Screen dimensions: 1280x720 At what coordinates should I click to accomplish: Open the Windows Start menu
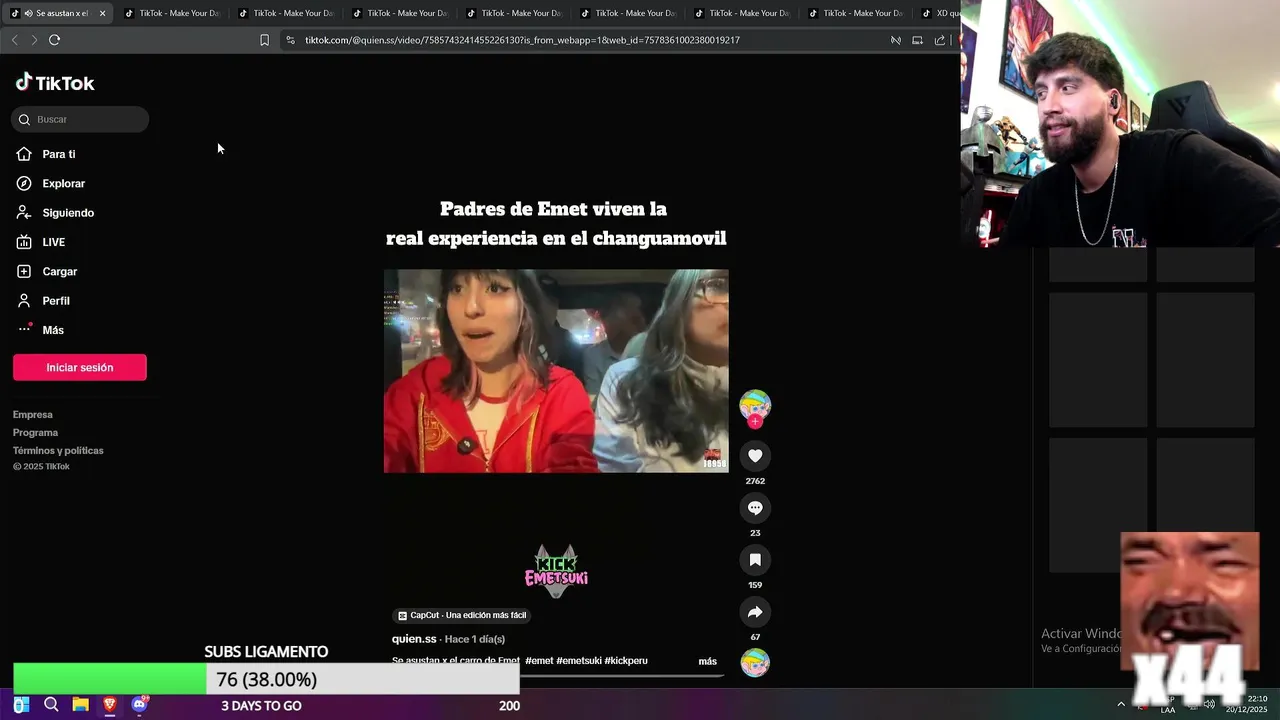pyautogui.click(x=20, y=705)
